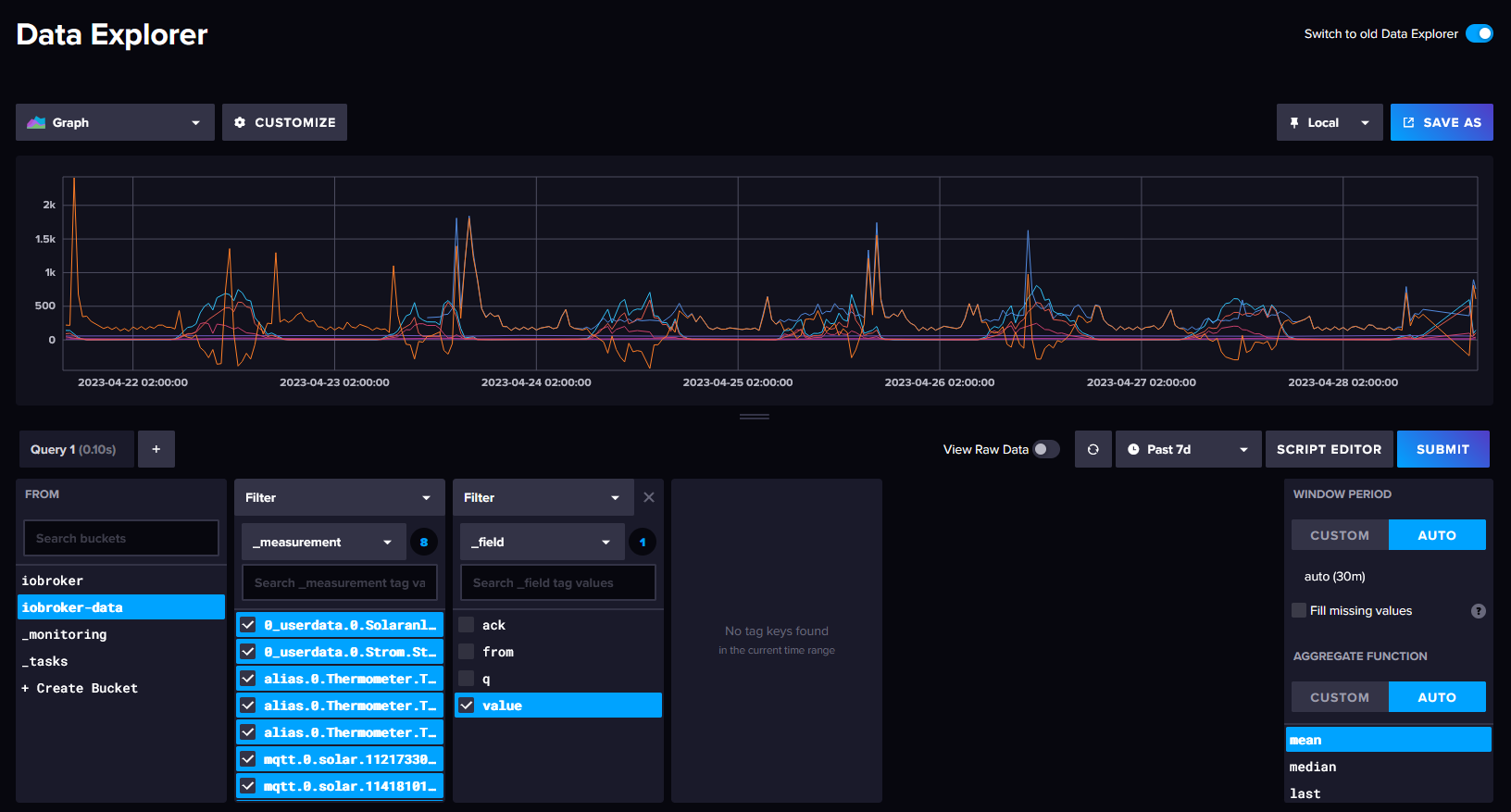1511x812 pixels.
Task: Click the Search _field tag values field
Action: click(x=558, y=582)
